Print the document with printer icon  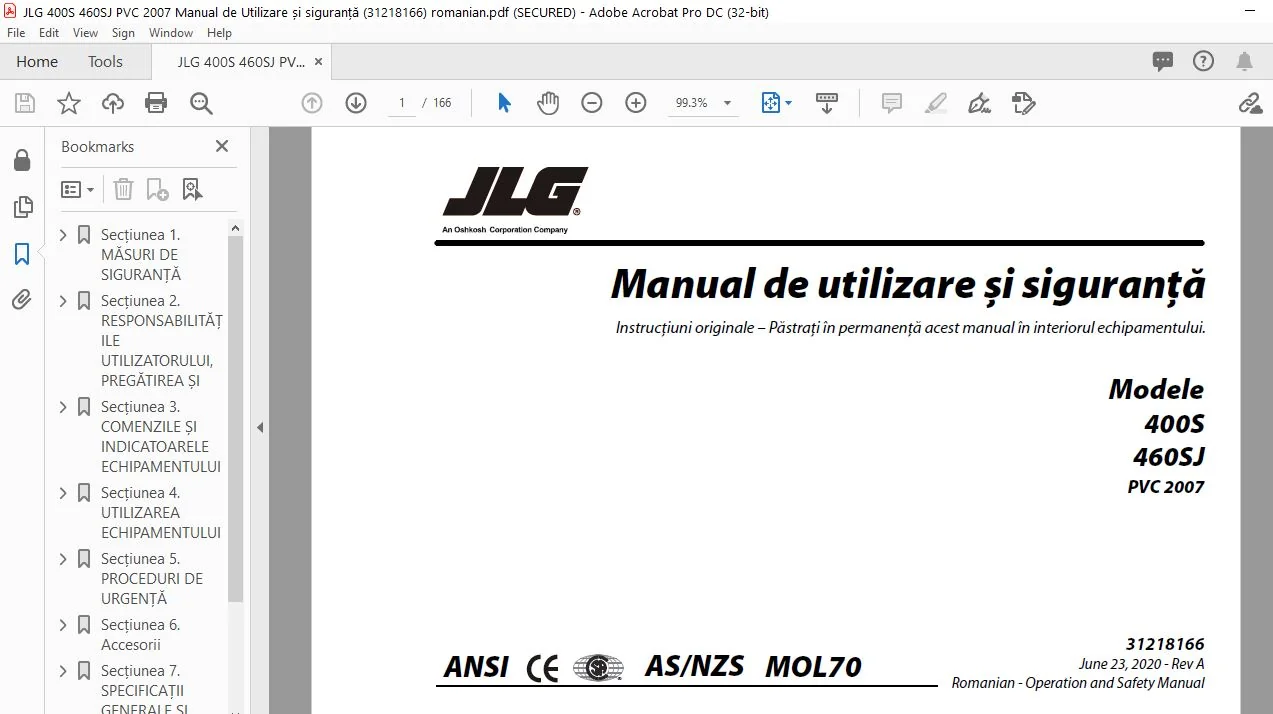[156, 103]
